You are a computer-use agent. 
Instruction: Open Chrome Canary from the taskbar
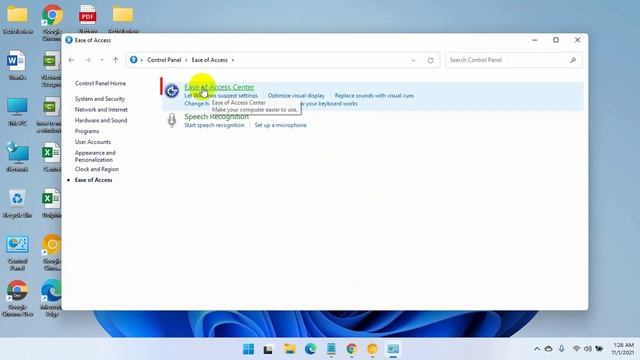pos(372,349)
